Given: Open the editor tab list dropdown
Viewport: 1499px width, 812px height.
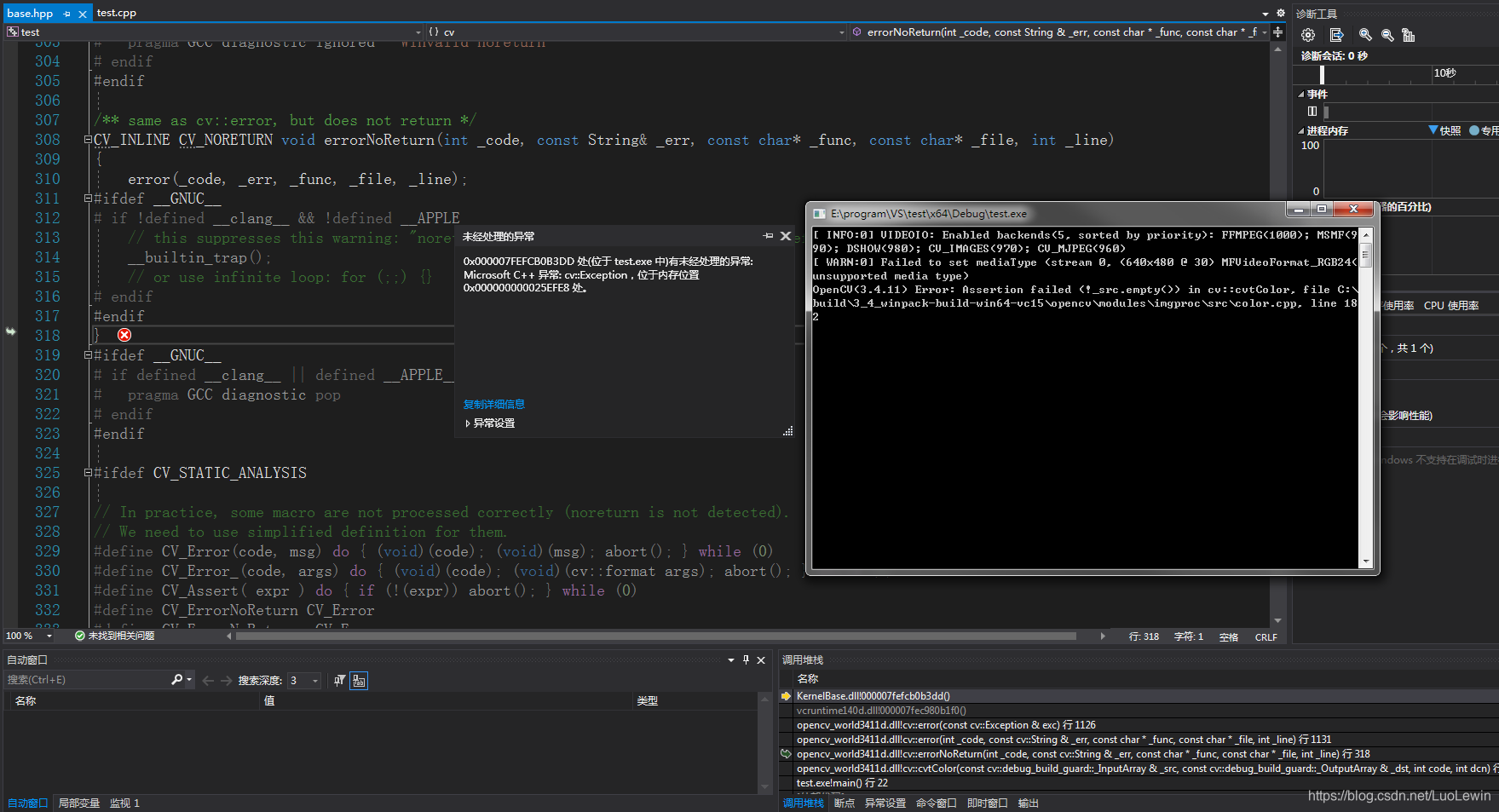Looking at the screenshot, I should (1266, 14).
